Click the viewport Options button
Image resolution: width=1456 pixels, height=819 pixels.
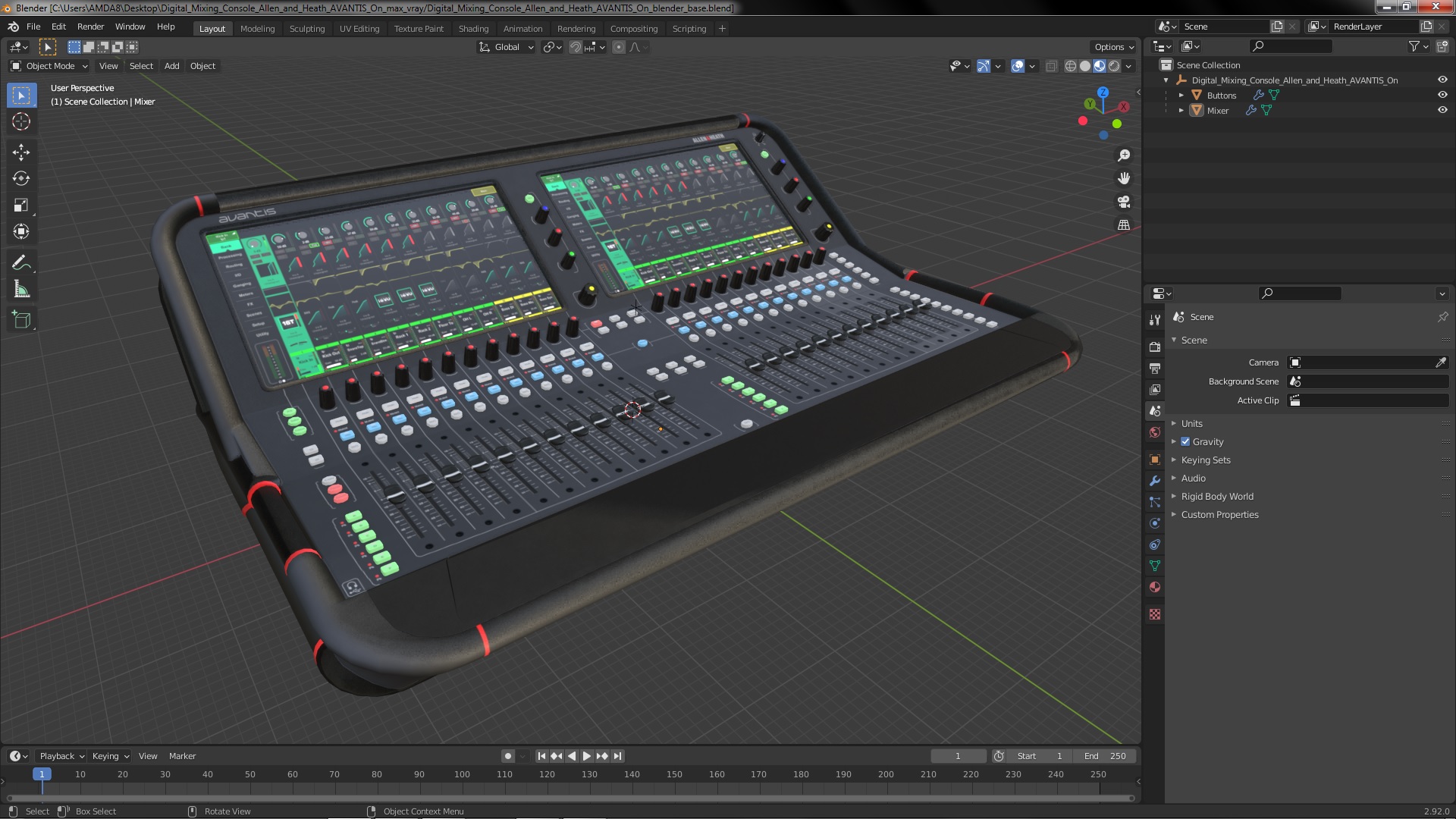click(1113, 47)
